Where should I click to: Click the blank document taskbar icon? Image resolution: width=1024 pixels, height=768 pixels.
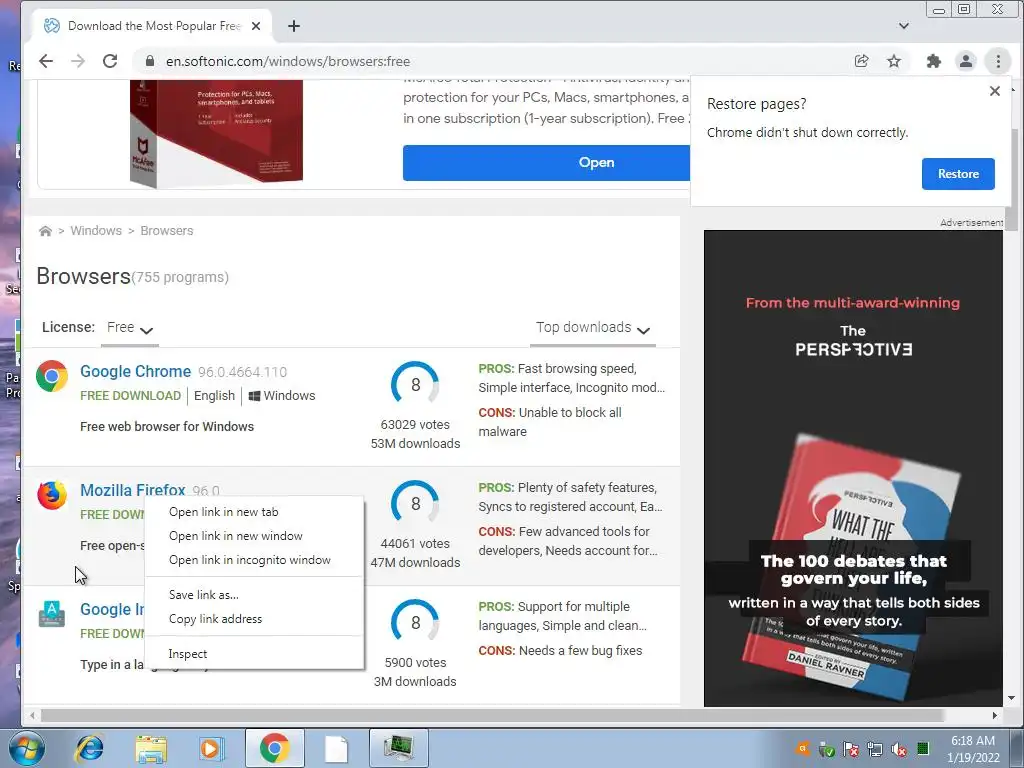(x=336, y=748)
